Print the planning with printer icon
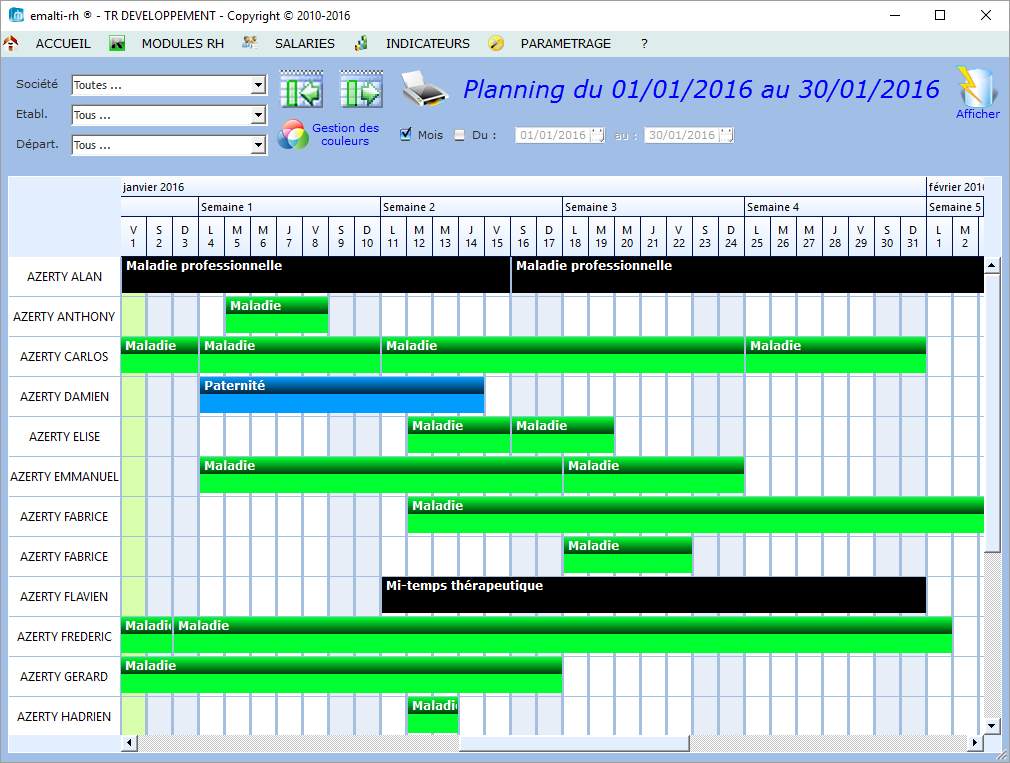Image resolution: width=1010 pixels, height=763 pixels. (x=424, y=89)
